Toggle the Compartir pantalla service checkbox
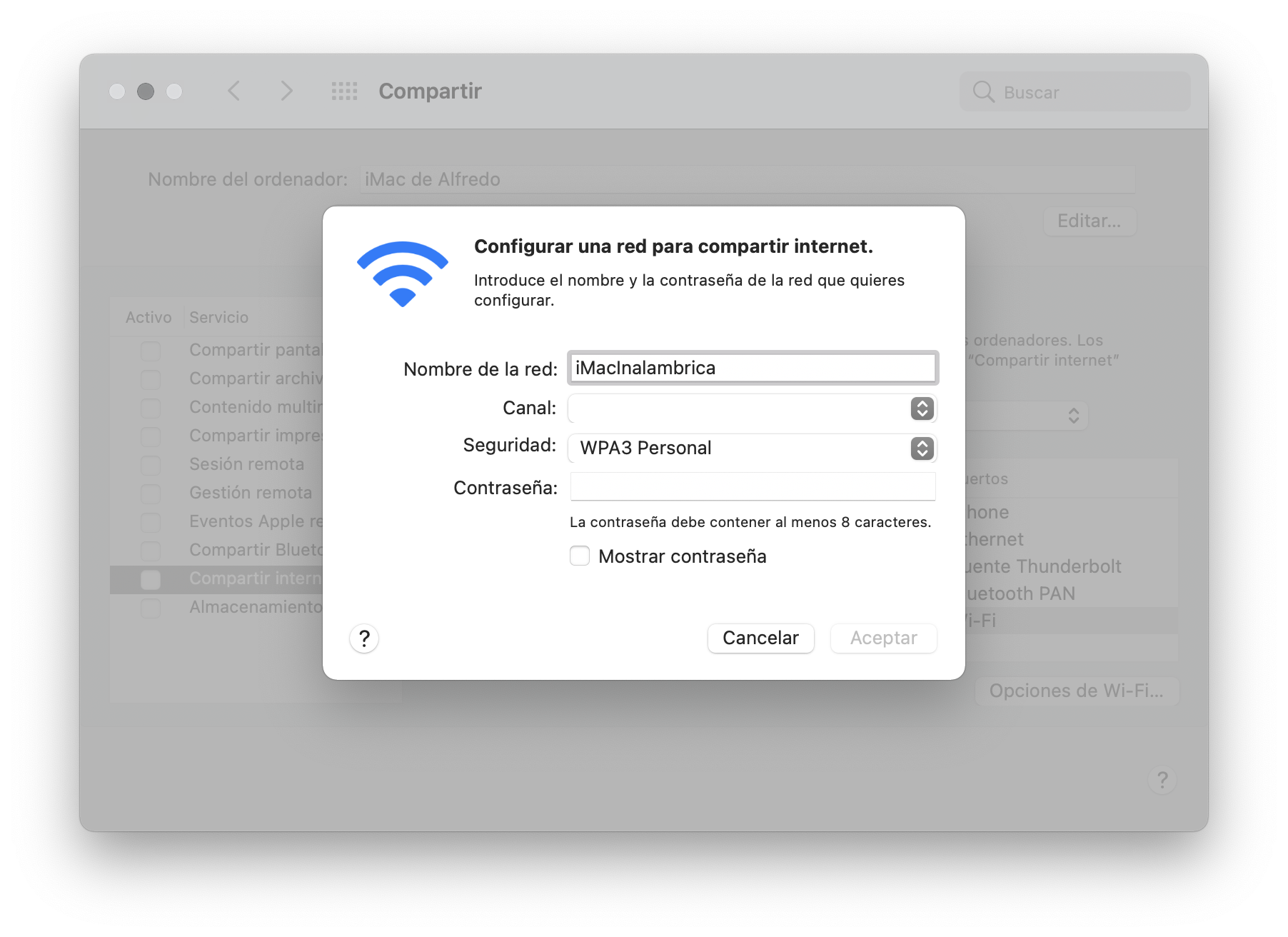 click(x=151, y=350)
